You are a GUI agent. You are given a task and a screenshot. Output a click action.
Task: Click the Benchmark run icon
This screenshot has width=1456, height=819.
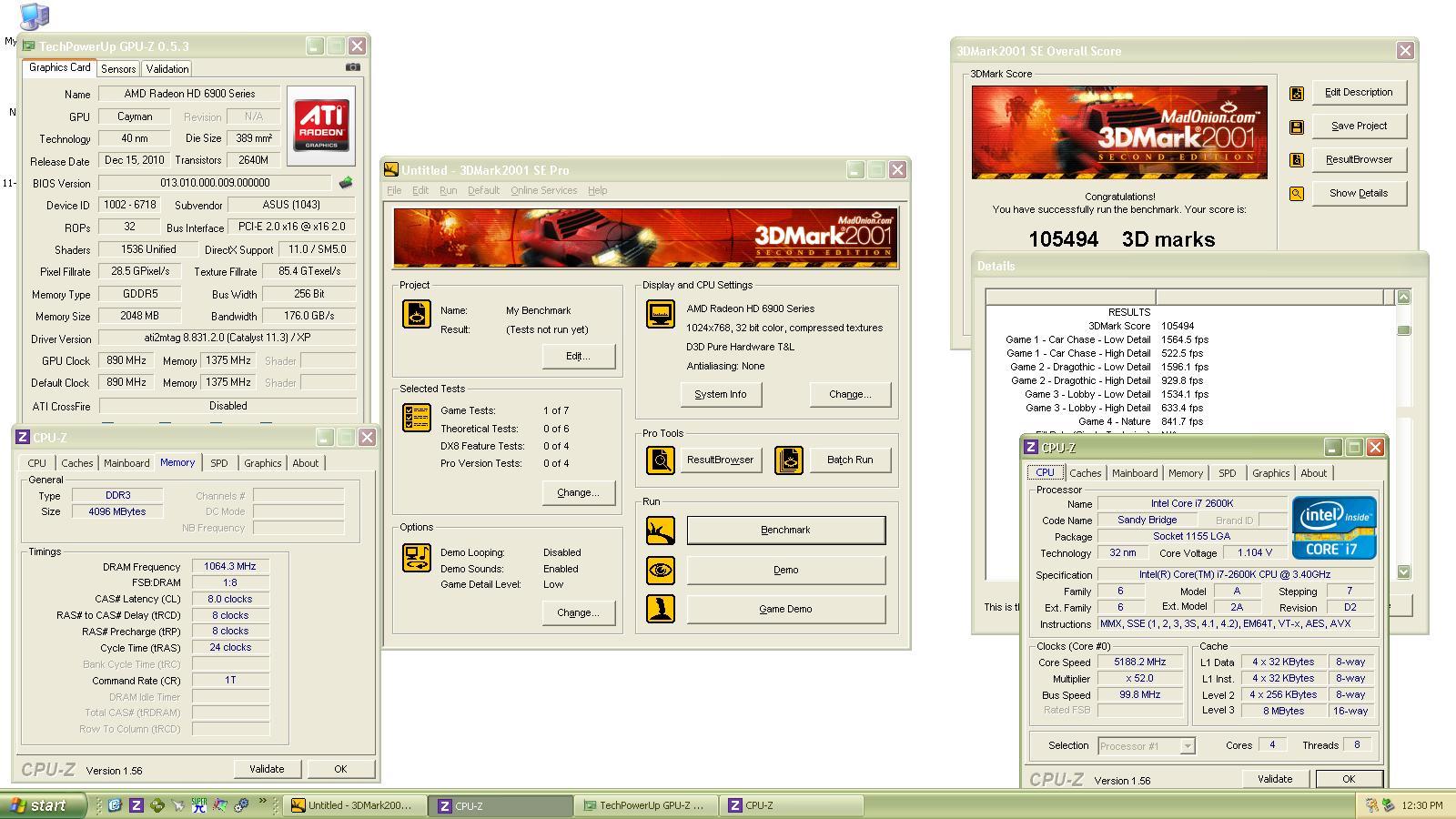click(x=661, y=531)
